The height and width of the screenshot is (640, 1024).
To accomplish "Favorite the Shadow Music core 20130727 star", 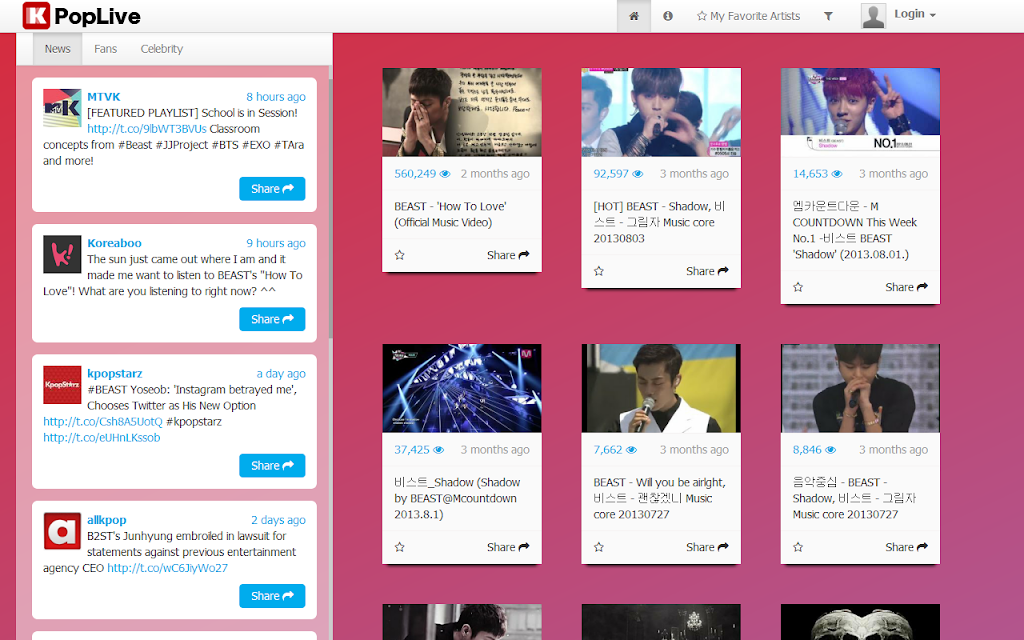I will (x=798, y=547).
